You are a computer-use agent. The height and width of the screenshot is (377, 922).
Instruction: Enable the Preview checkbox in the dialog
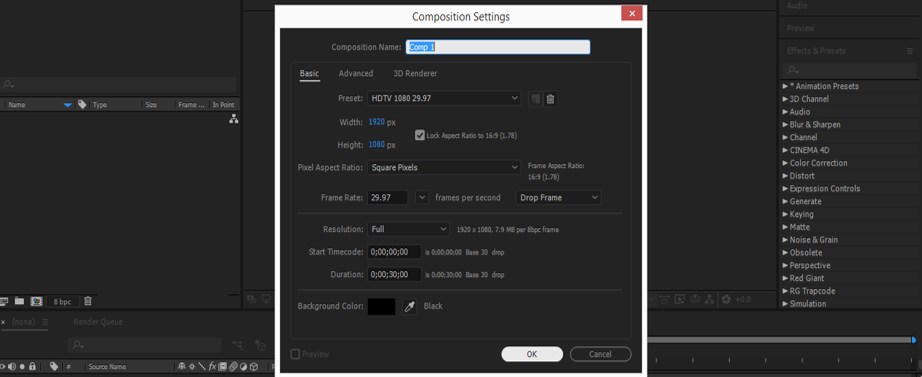(x=295, y=354)
